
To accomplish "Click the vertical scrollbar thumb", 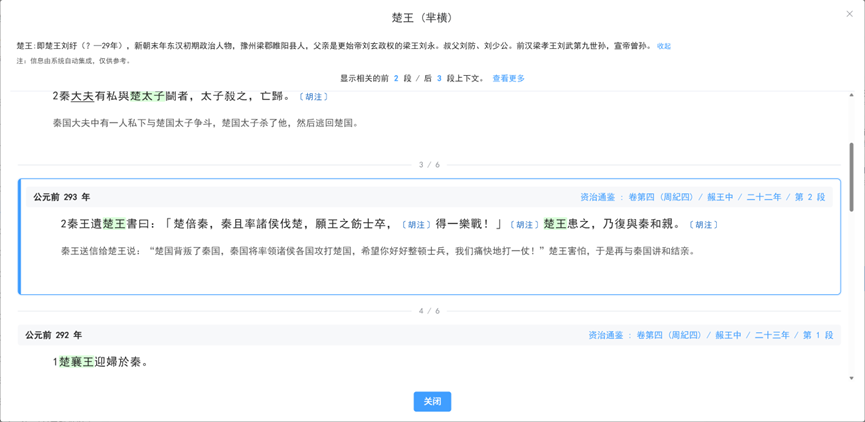I will [x=852, y=177].
